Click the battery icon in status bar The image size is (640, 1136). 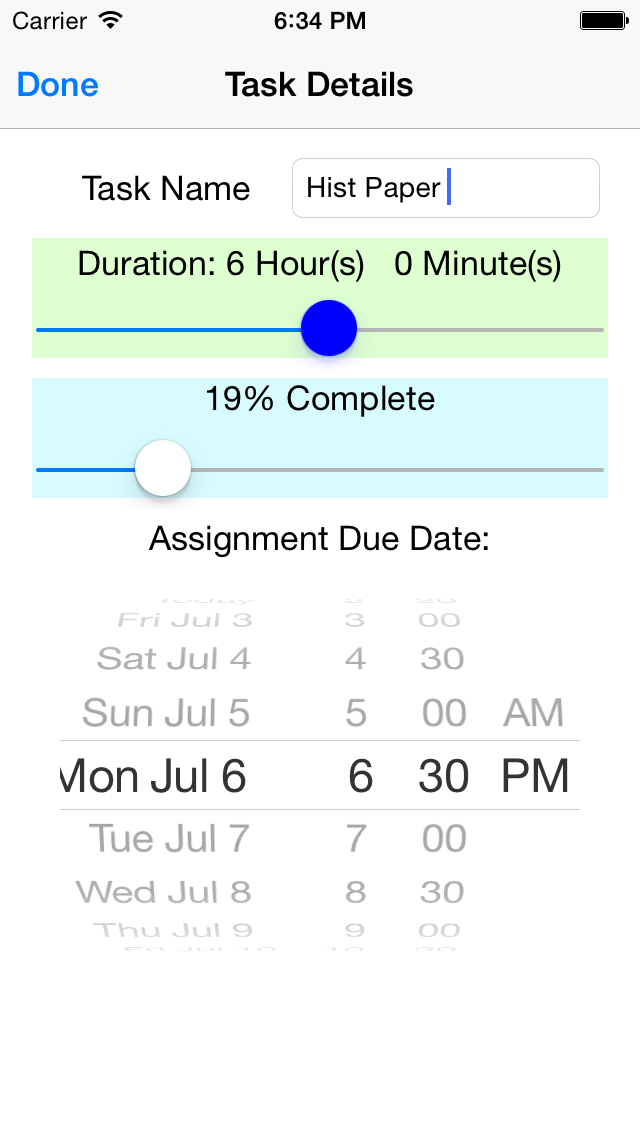603,19
